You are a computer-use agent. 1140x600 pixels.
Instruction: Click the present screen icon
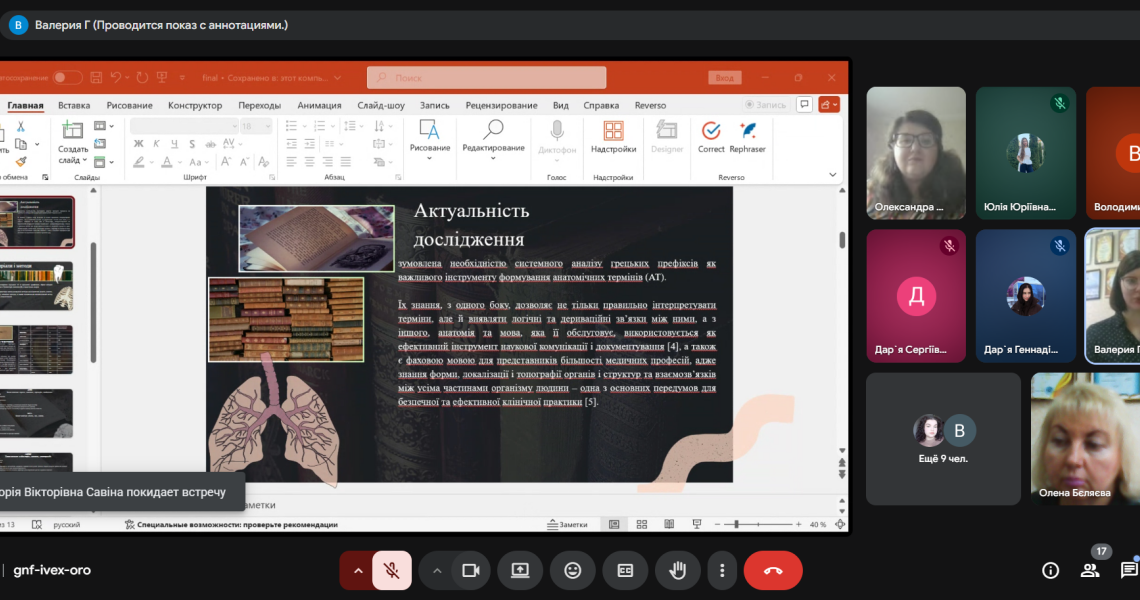pos(520,570)
